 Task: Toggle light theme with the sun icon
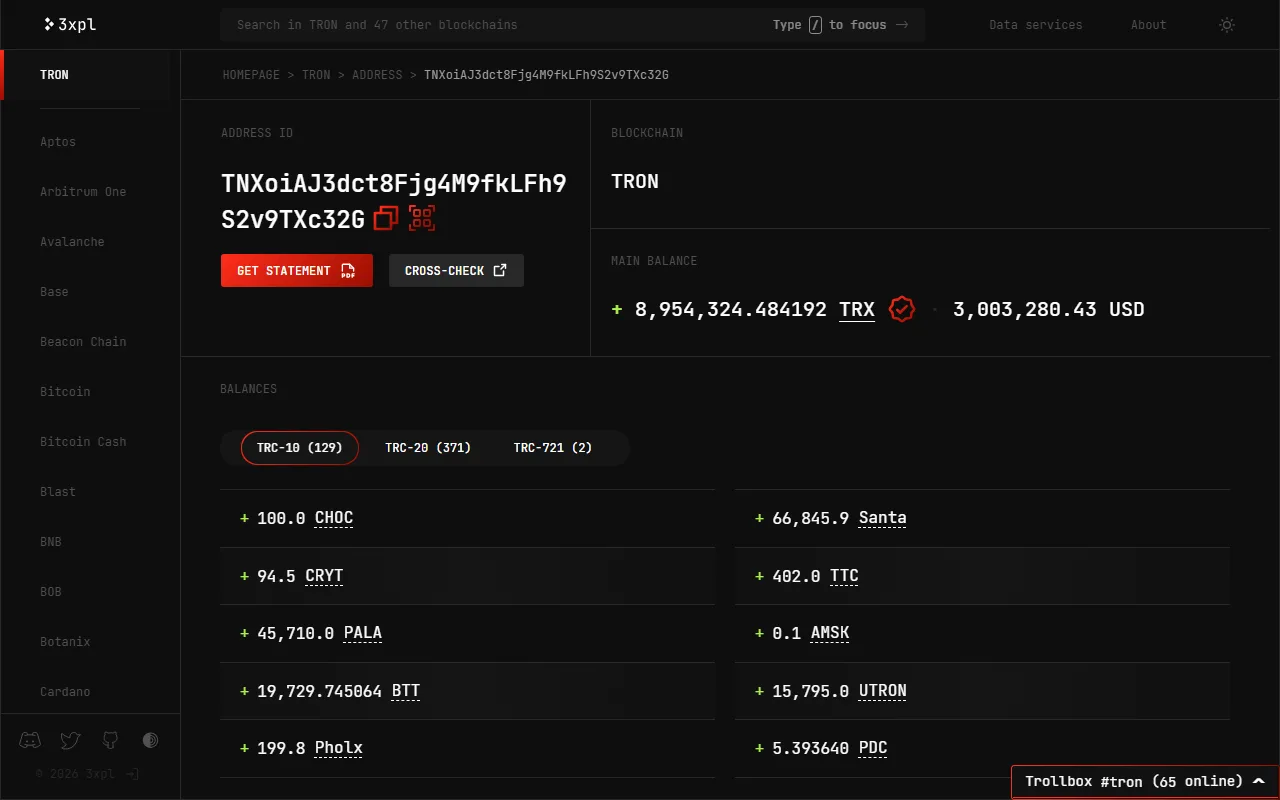coord(1227,25)
